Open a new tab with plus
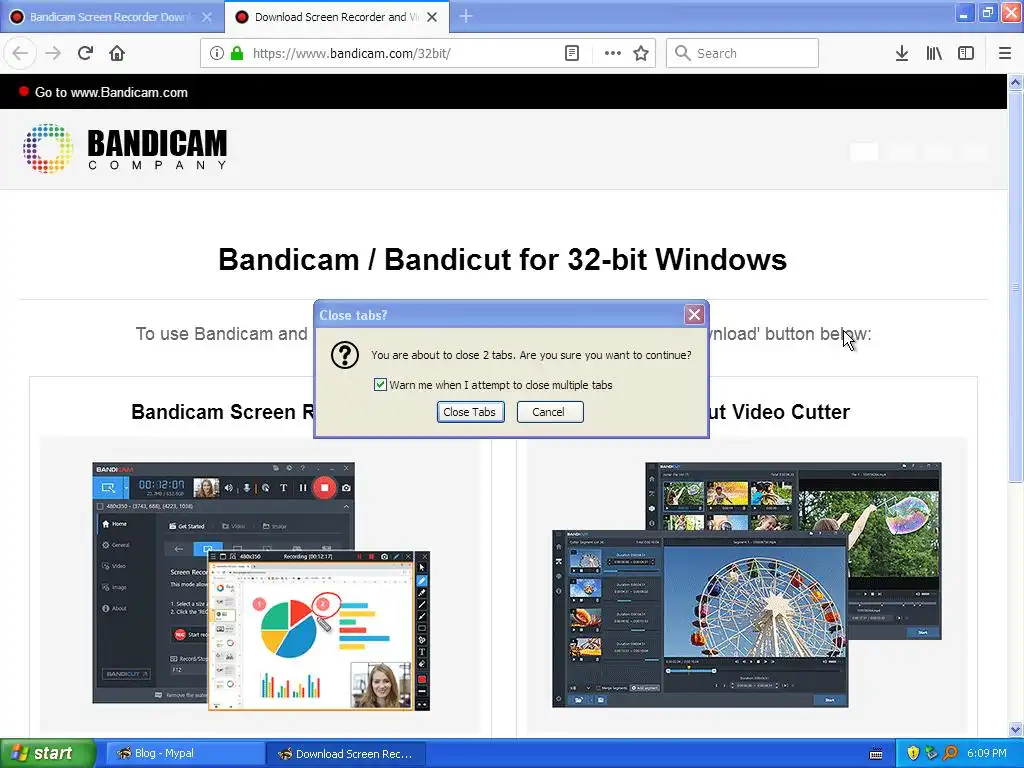The width and height of the screenshot is (1024, 768). (x=466, y=16)
